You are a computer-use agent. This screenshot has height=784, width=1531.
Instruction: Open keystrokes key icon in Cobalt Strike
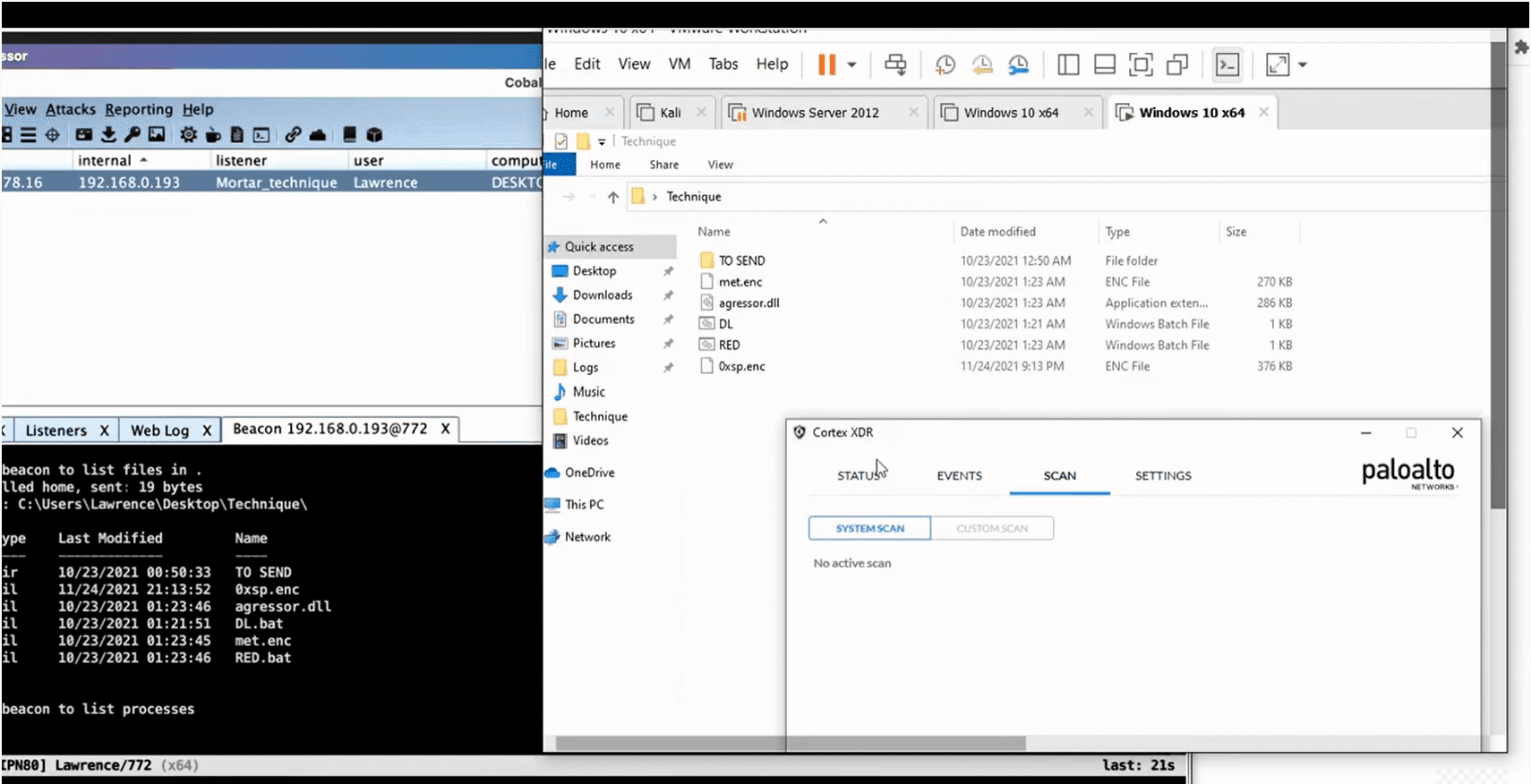(133, 135)
